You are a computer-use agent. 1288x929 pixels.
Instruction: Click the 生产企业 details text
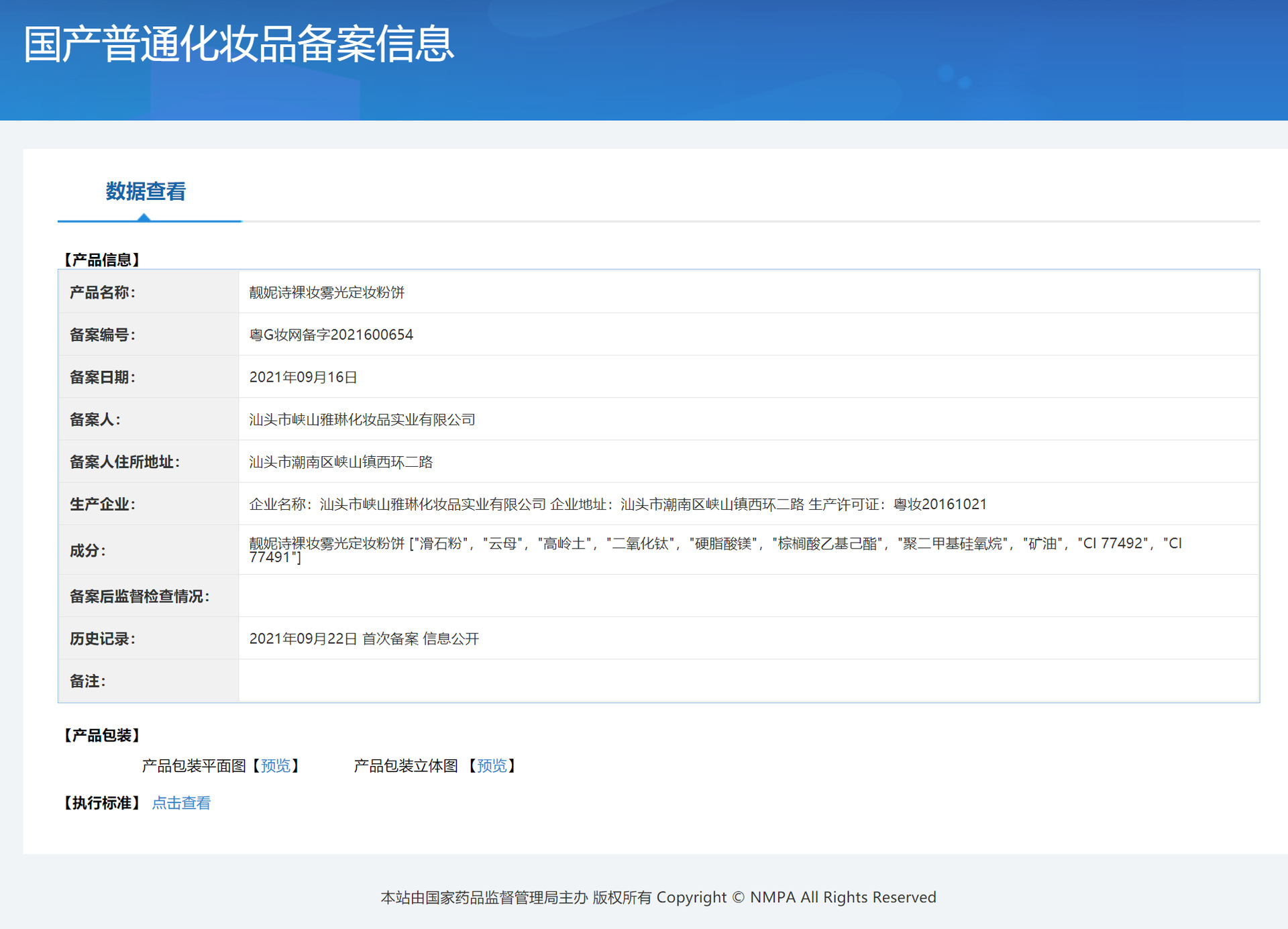[617, 504]
